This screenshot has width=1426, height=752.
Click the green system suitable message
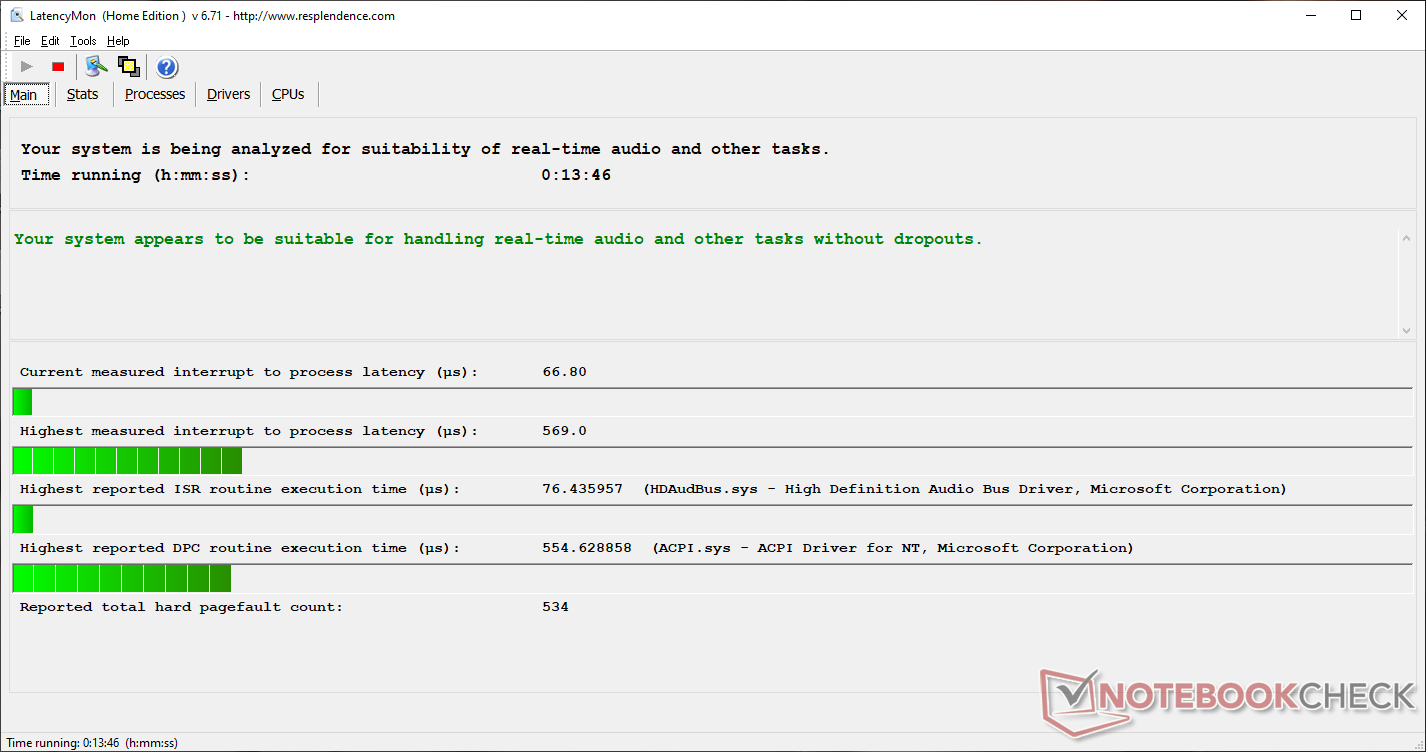498,239
